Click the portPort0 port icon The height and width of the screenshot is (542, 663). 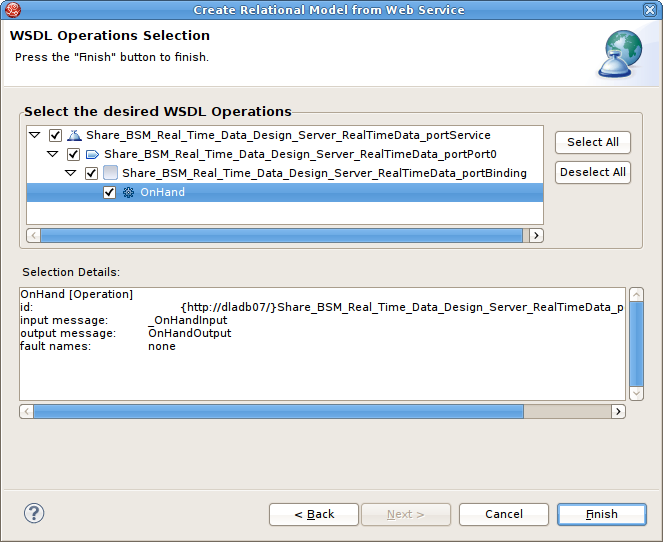click(92, 154)
